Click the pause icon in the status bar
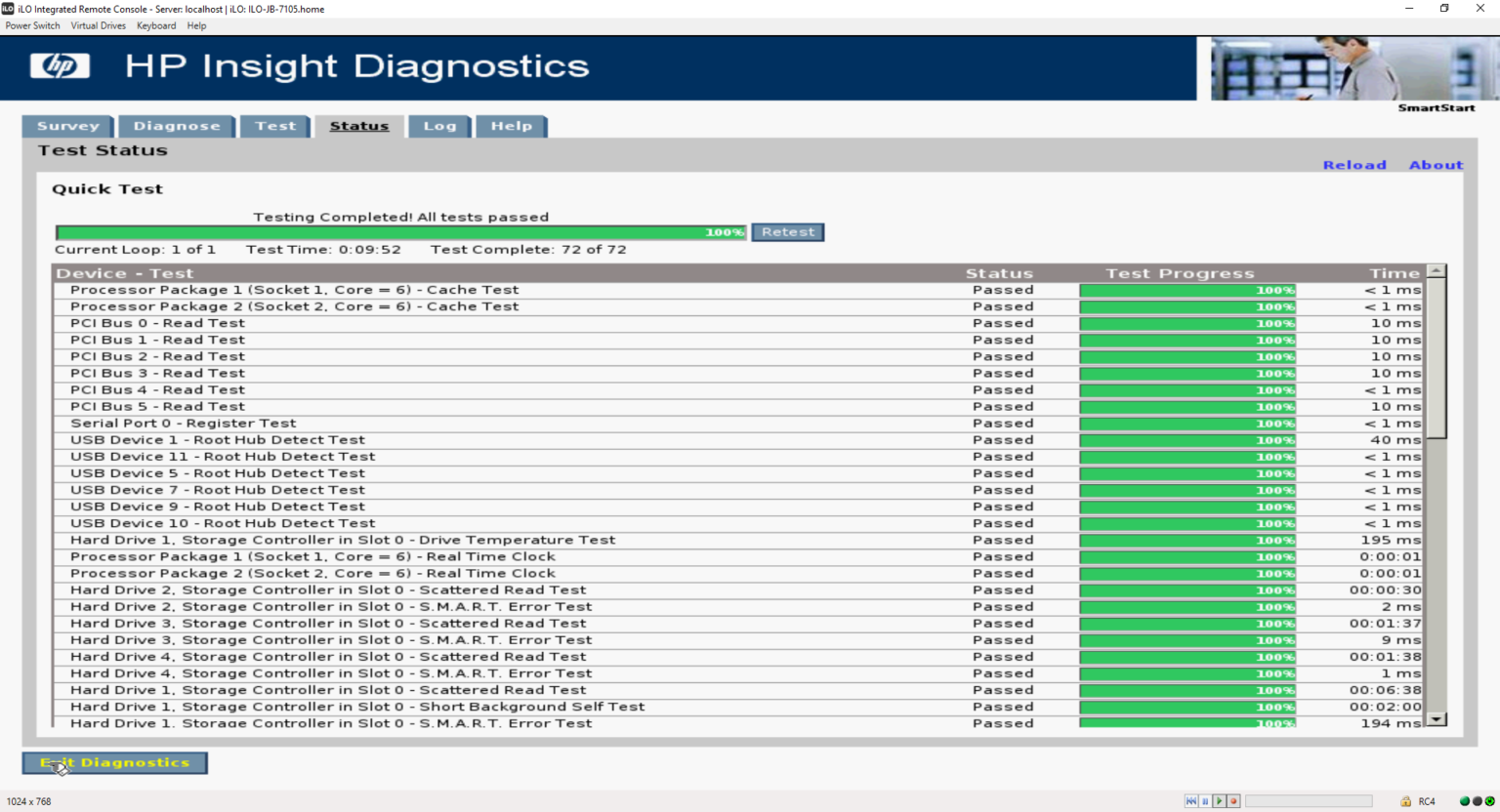1500x812 pixels. click(1205, 800)
